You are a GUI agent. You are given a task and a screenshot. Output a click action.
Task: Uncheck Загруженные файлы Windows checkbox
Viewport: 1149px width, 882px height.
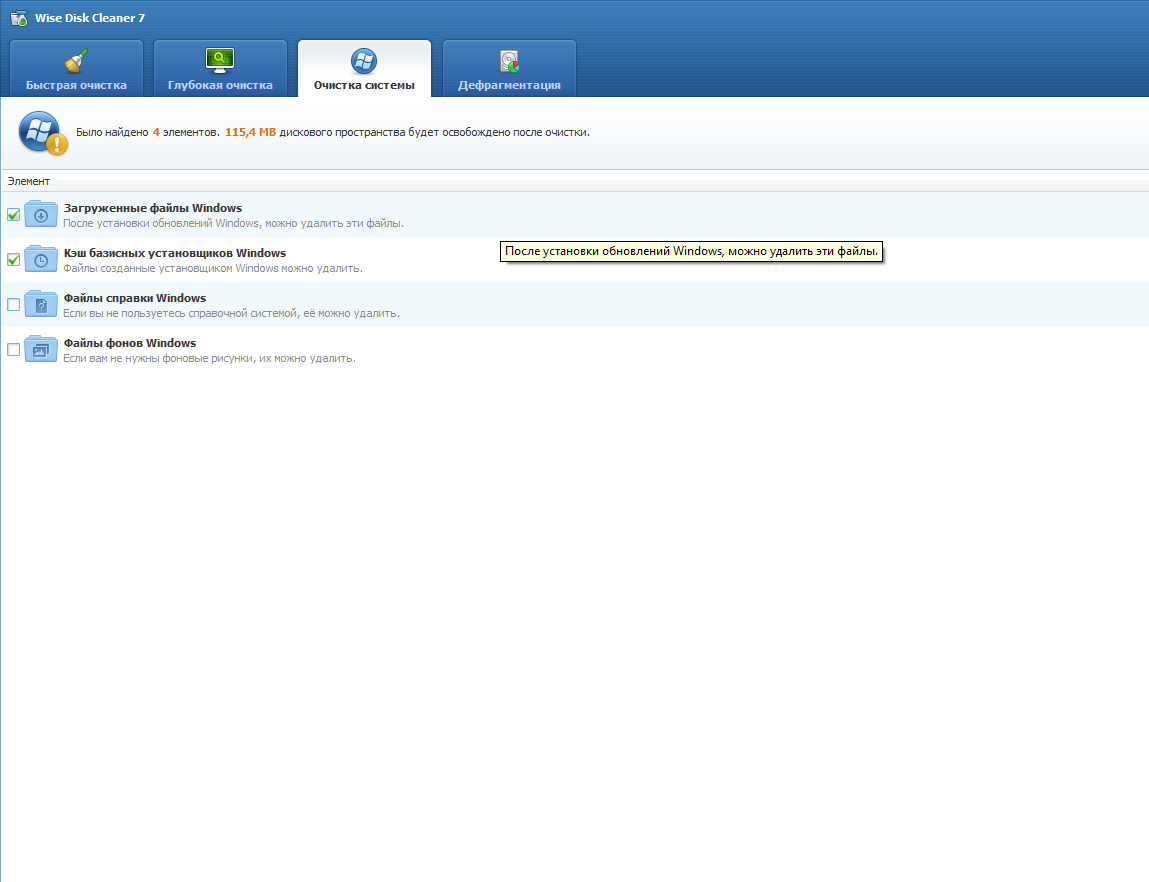(x=13, y=215)
